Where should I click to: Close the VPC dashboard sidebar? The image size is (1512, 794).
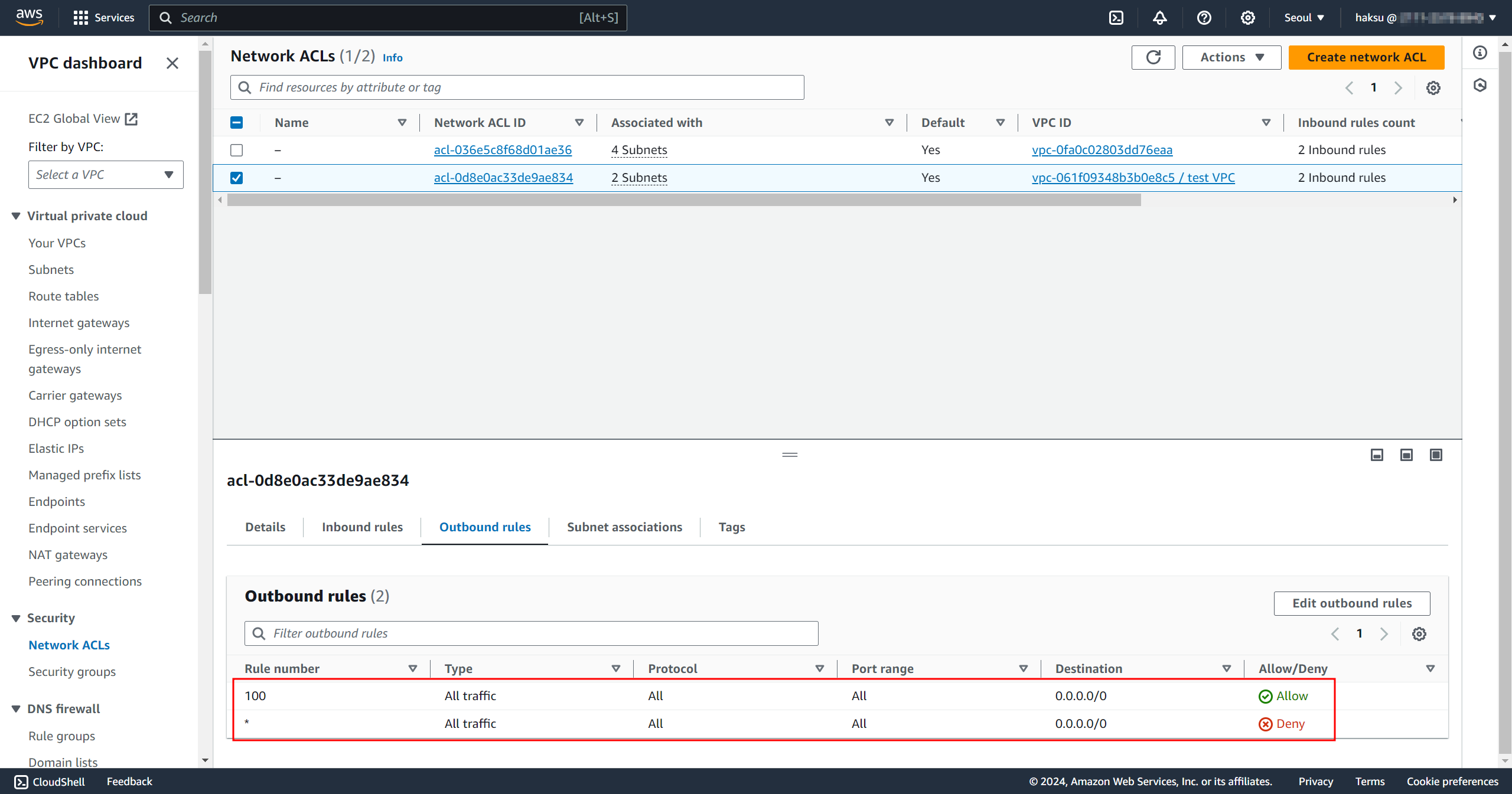(172, 63)
